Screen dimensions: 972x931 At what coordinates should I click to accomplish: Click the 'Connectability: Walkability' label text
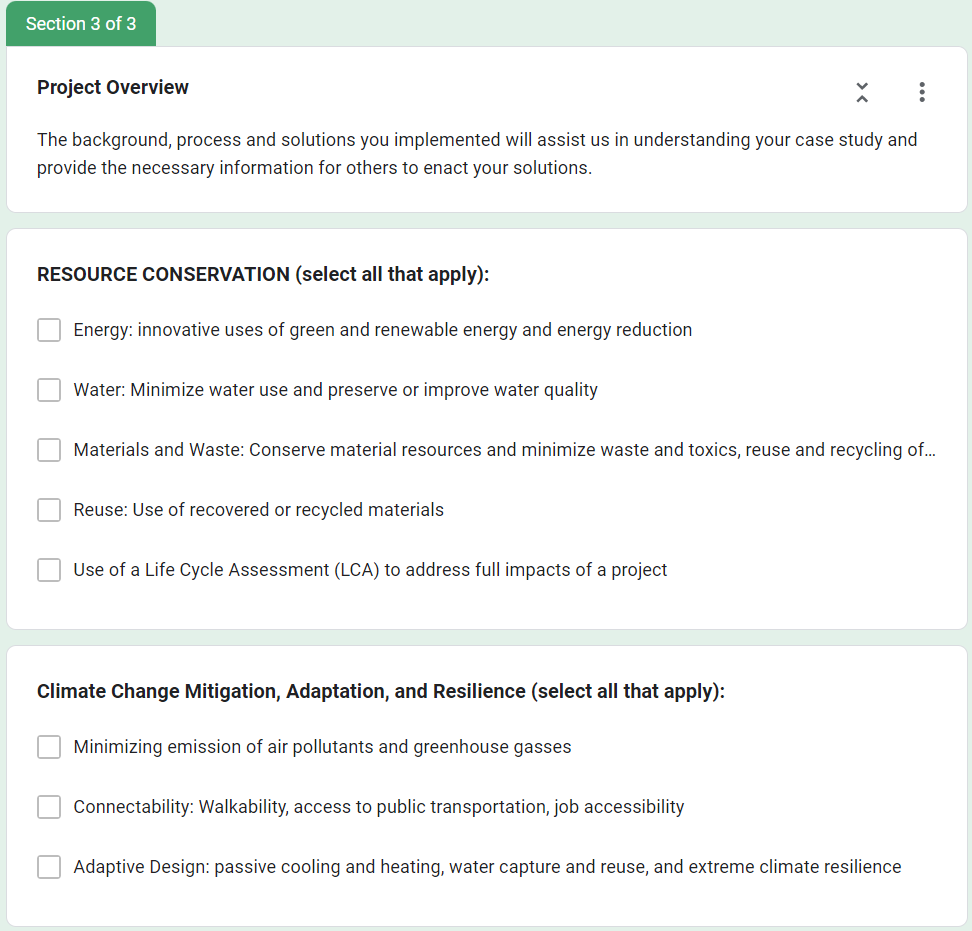pos(378,807)
